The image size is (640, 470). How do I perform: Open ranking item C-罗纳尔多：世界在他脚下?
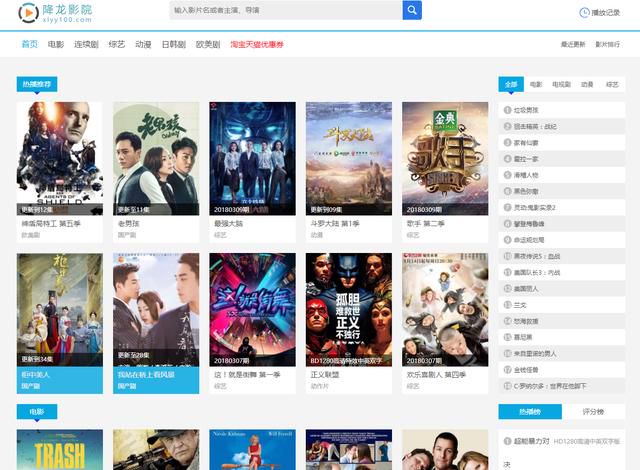(549, 386)
